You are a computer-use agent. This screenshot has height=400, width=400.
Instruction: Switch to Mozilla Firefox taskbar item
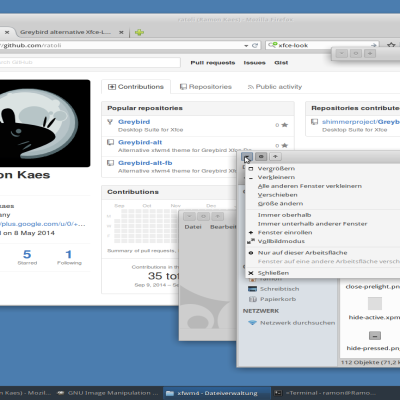click(x=26, y=393)
